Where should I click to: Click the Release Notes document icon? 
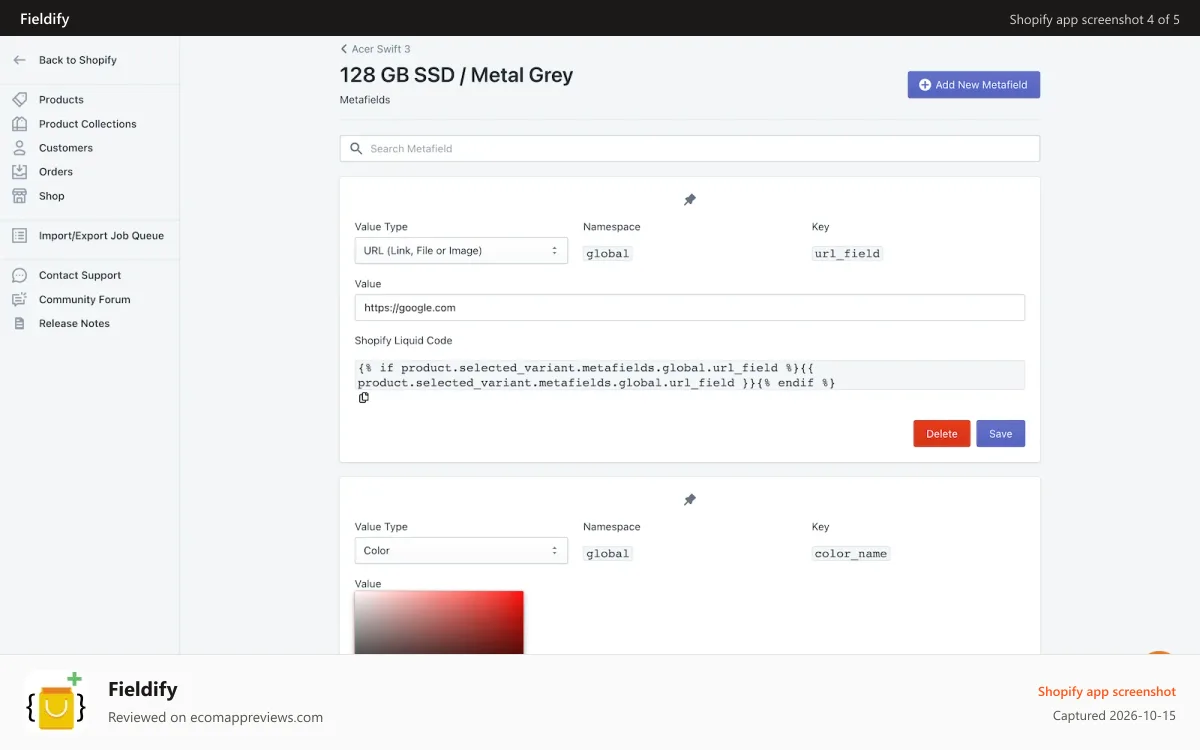(x=19, y=323)
